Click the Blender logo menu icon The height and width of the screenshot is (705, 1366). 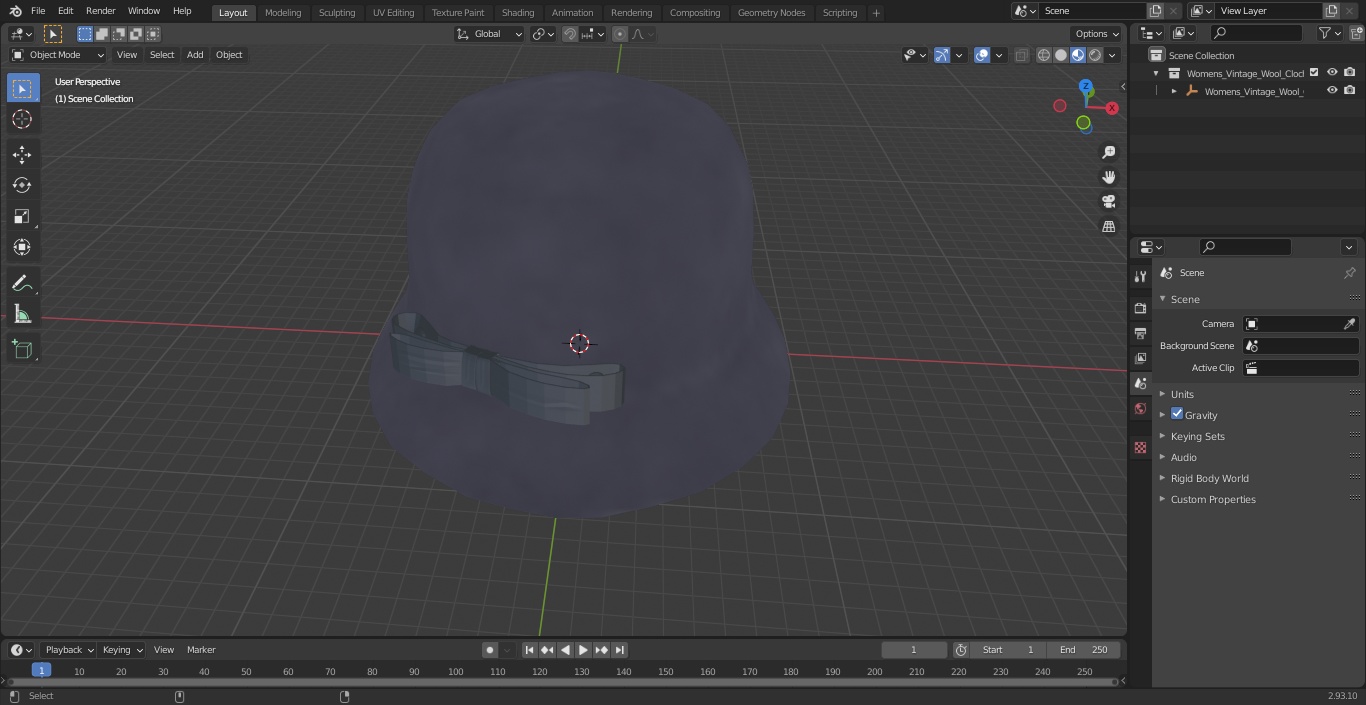coord(15,11)
